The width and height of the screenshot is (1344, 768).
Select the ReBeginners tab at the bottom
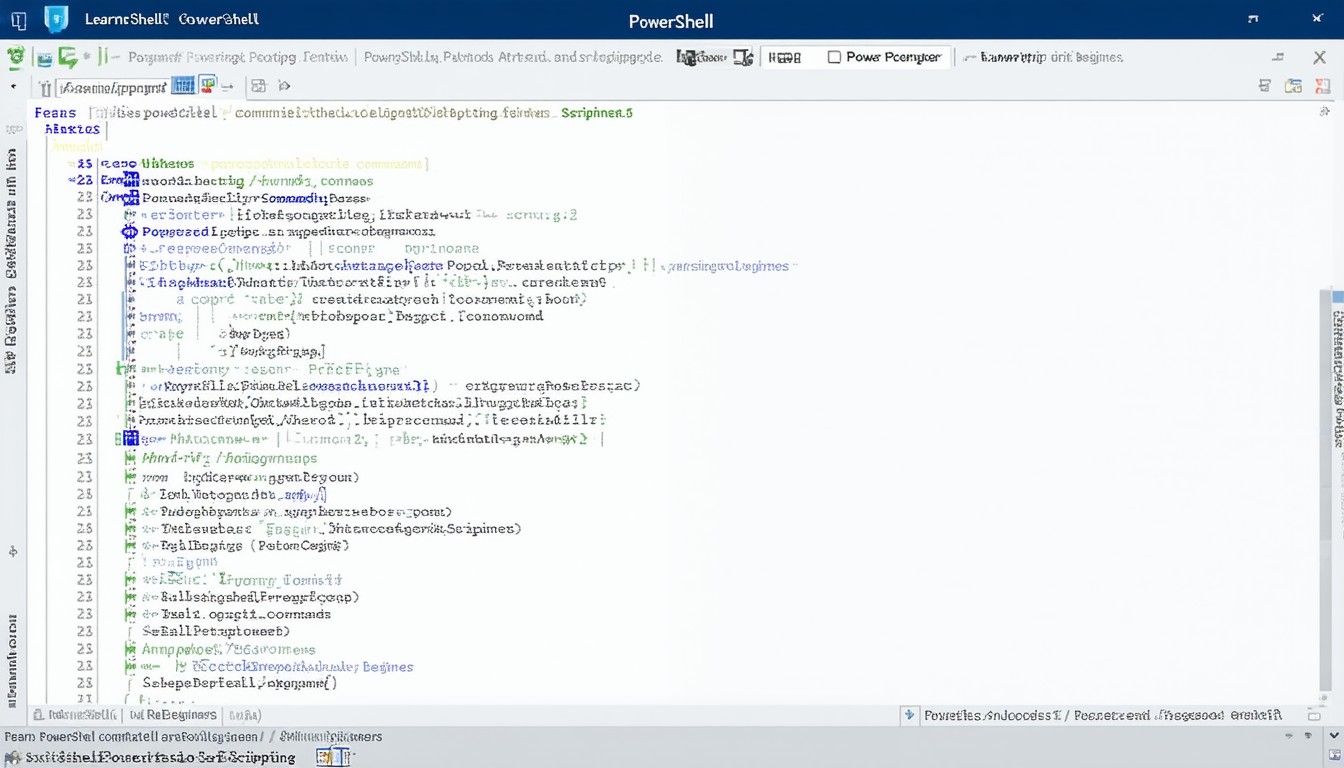pyautogui.click(x=174, y=715)
